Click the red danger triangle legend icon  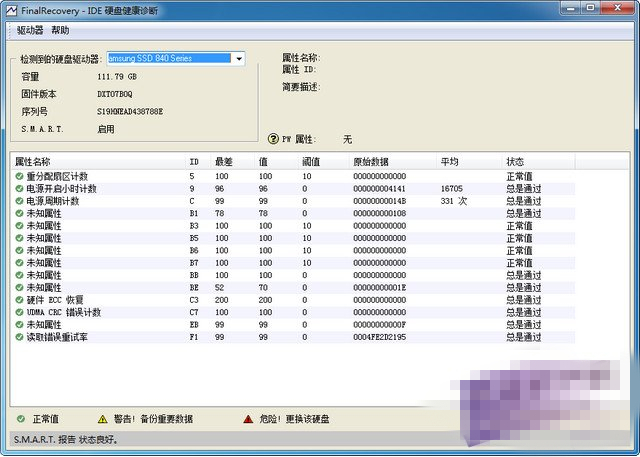248,419
